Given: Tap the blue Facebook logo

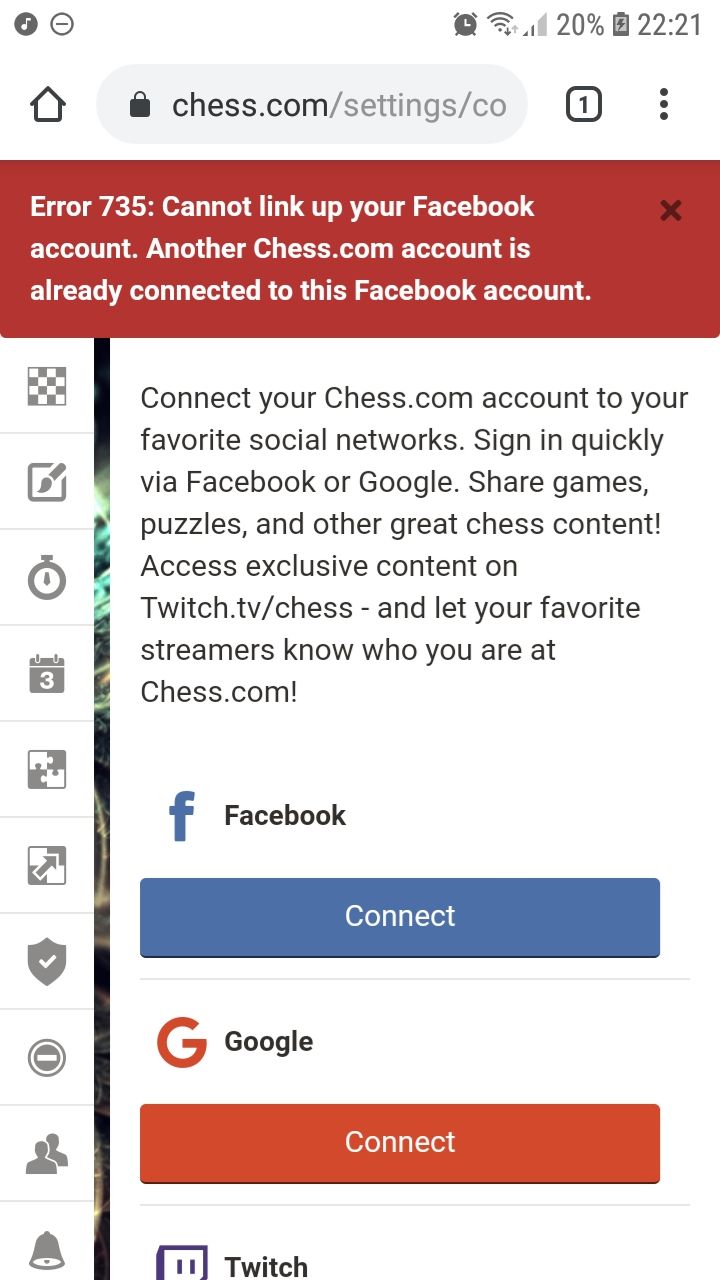Looking at the screenshot, I should (x=182, y=816).
